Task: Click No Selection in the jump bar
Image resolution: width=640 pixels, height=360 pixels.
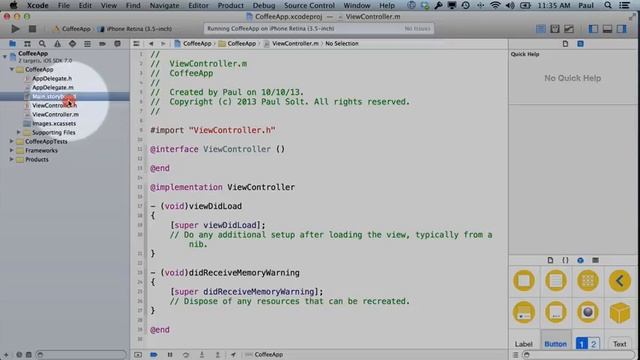Action: click(342, 44)
